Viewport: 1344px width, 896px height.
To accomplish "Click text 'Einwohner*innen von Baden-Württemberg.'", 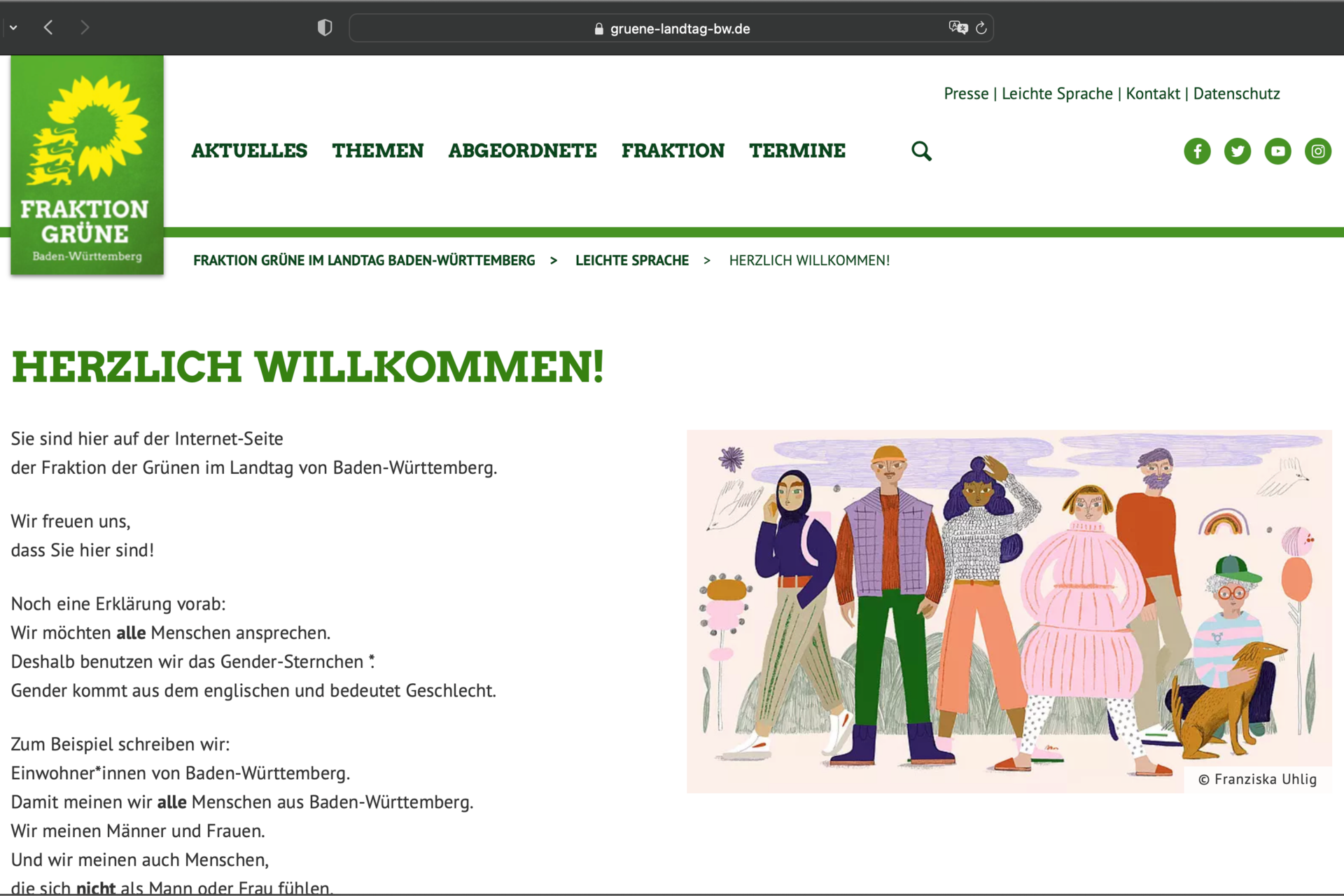I will pos(181,773).
